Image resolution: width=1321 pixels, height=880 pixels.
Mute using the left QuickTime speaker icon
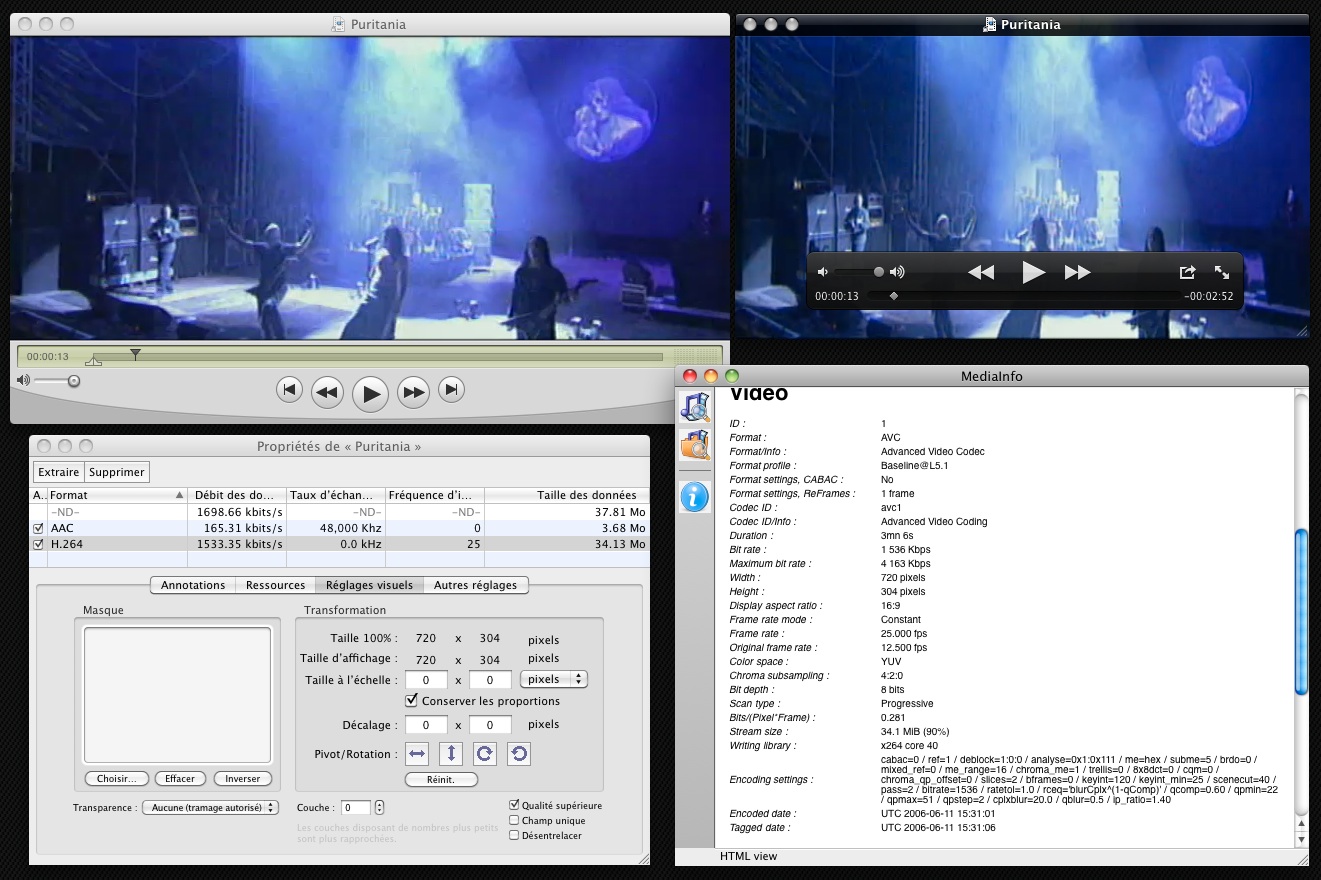point(23,380)
